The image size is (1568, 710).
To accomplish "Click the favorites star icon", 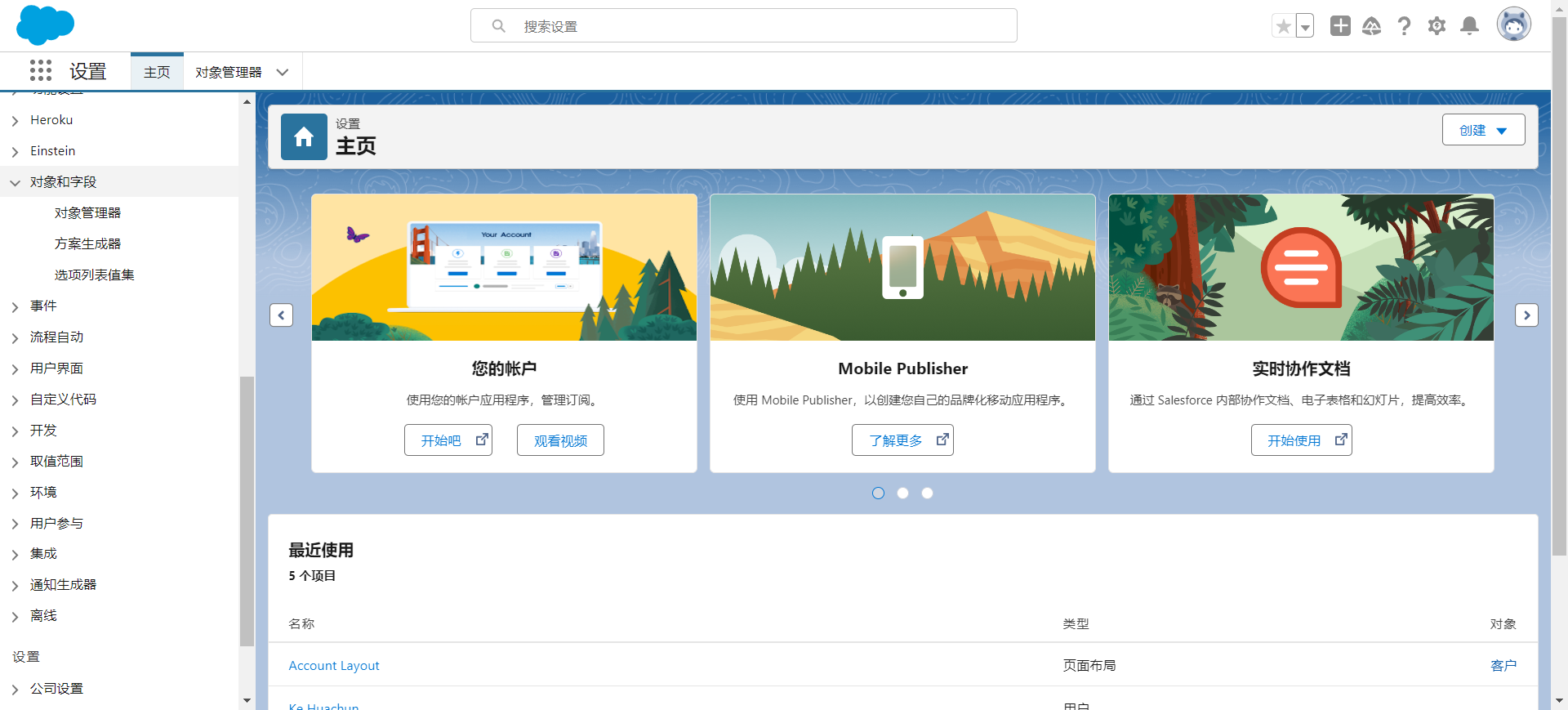I will click(x=1284, y=26).
